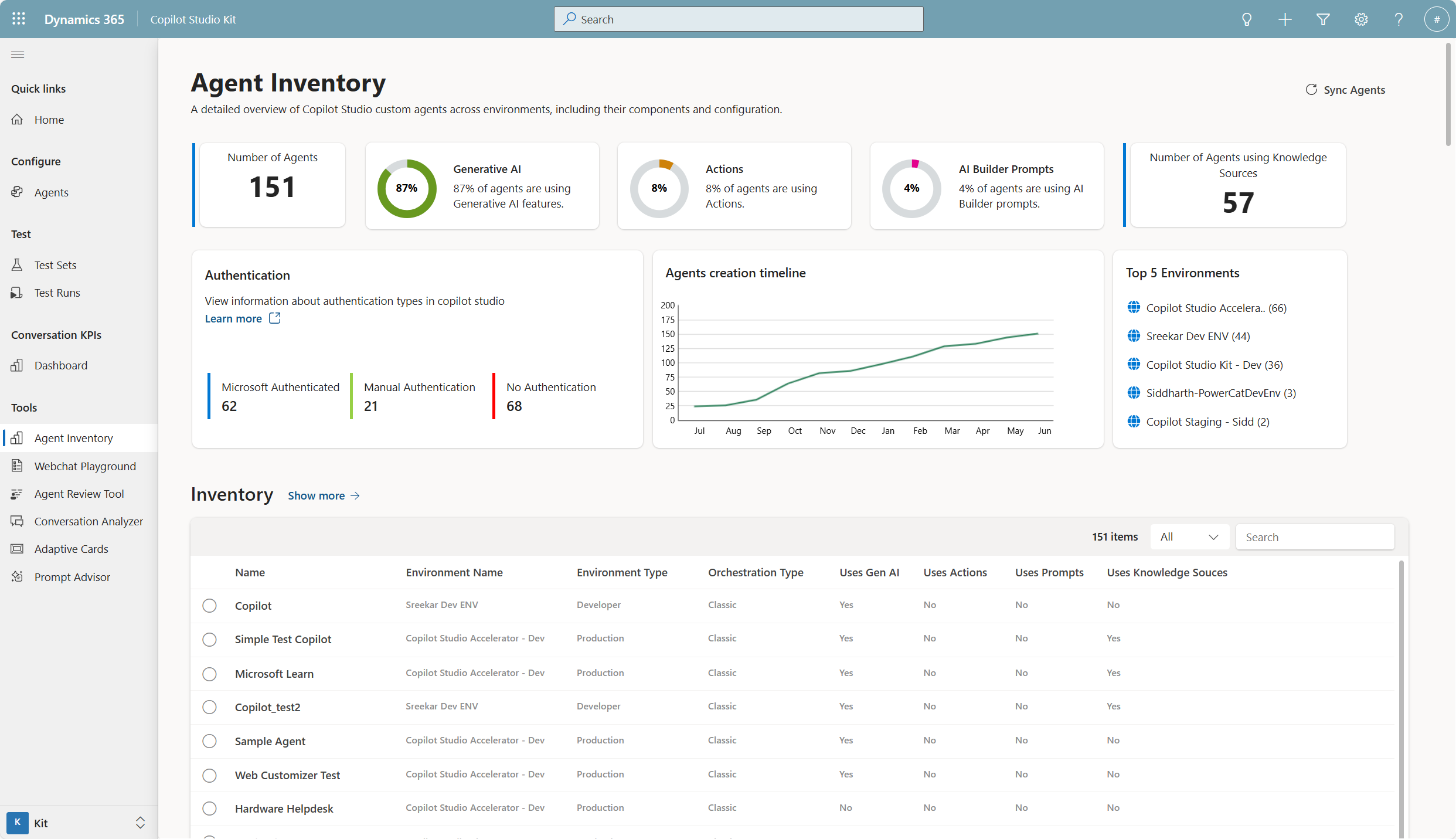Screen dimensions: 1456x839
Task: Expand the Kit area switcher
Action: coord(140,823)
